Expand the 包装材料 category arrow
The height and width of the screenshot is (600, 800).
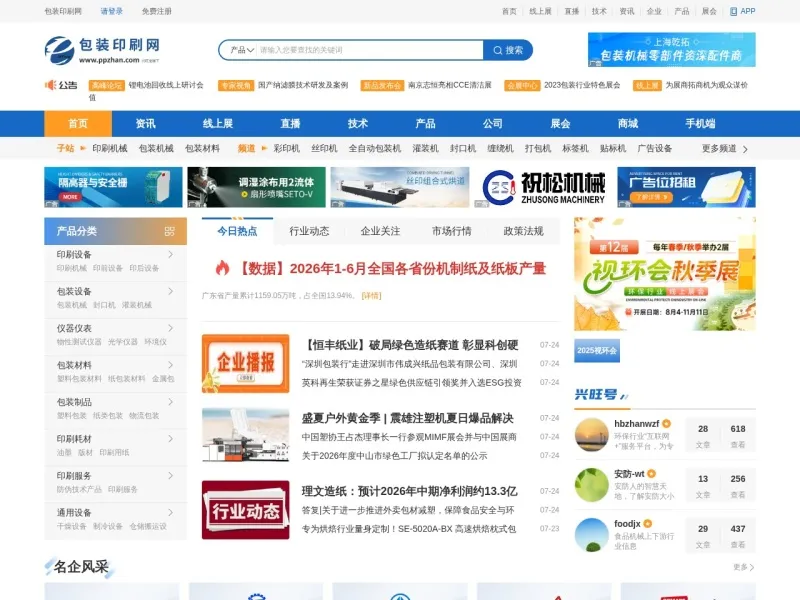coord(170,364)
